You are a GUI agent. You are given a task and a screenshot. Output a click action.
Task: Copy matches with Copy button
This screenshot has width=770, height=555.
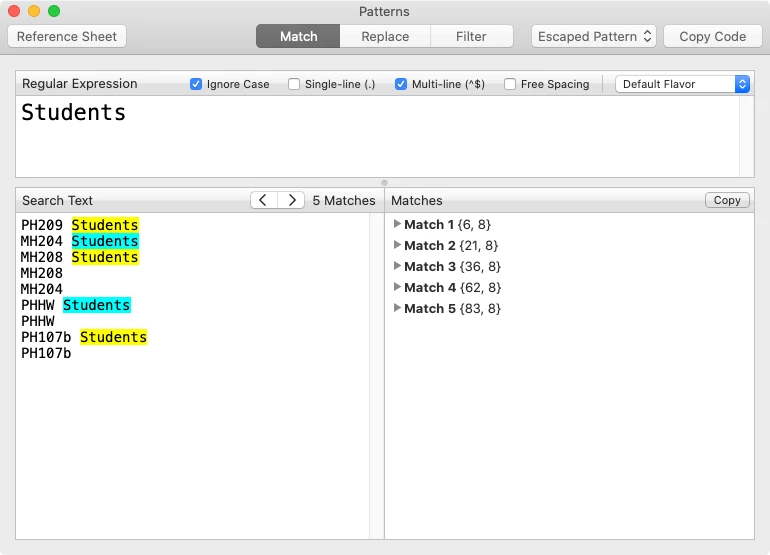click(727, 200)
